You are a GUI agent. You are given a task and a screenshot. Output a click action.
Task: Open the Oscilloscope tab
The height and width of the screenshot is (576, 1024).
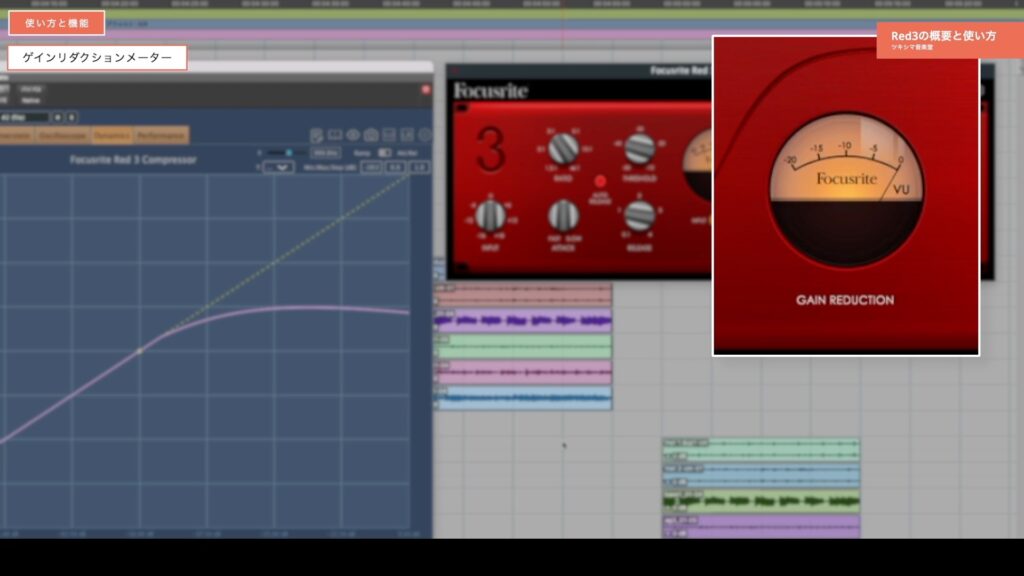(62, 135)
